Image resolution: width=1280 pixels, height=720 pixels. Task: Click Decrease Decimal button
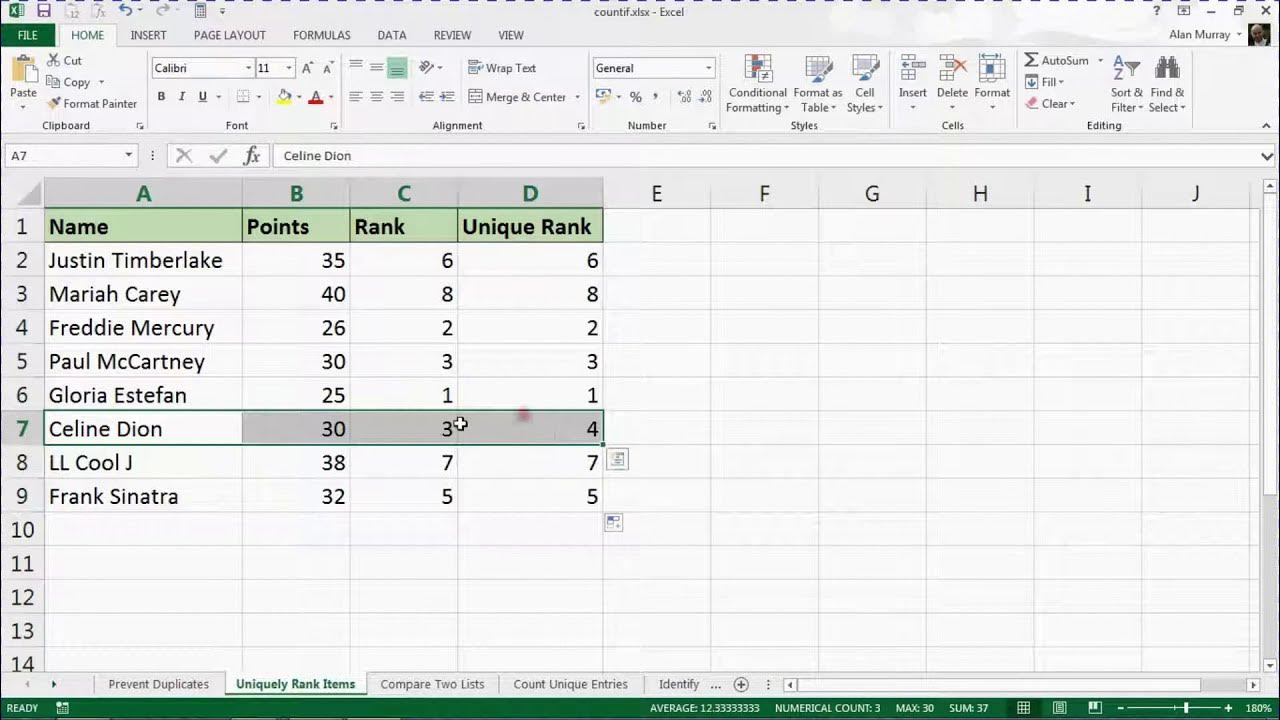click(706, 97)
